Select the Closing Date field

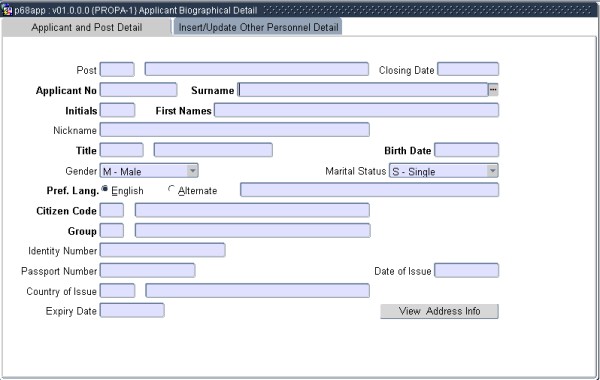point(468,69)
